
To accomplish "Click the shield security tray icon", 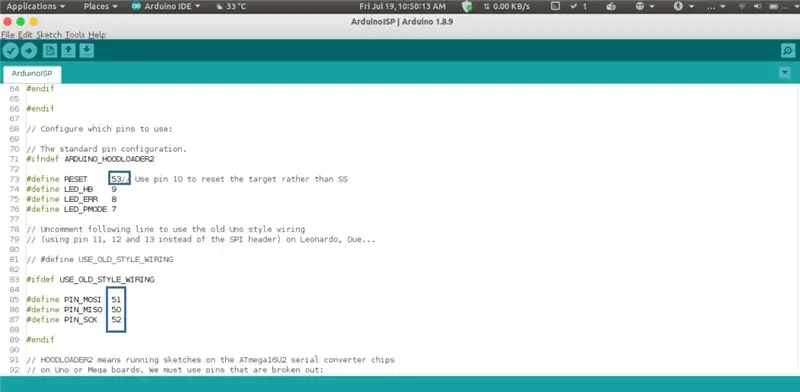I will pyautogui.click(x=467, y=7).
